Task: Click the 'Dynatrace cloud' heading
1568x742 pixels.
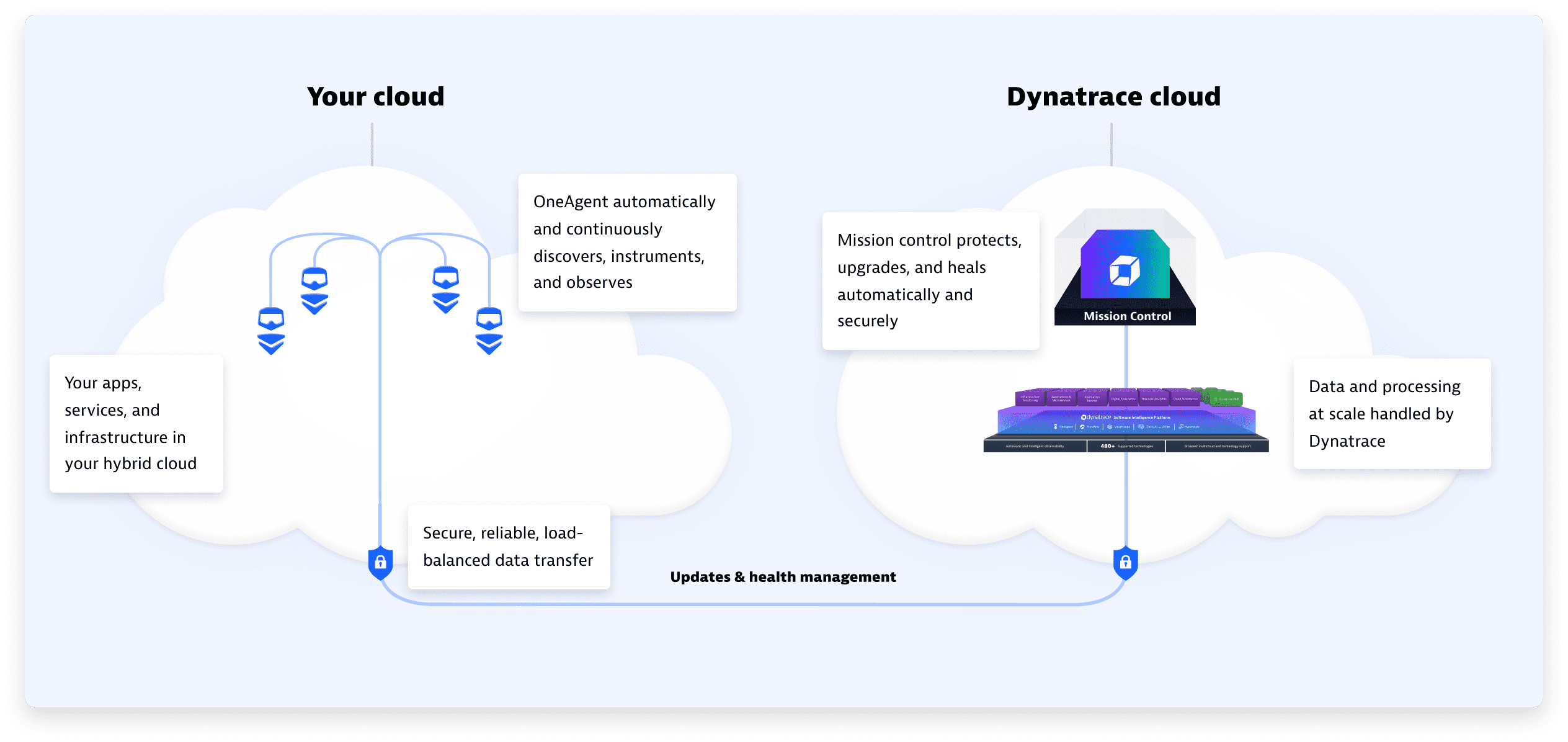Action: [1114, 97]
